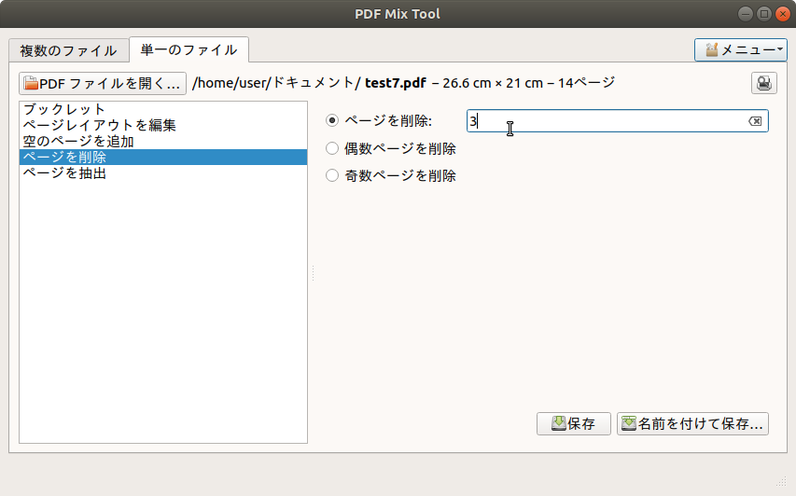This screenshot has width=796, height=496.
Task: Select the 単一のファイル tab
Action: click(189, 49)
